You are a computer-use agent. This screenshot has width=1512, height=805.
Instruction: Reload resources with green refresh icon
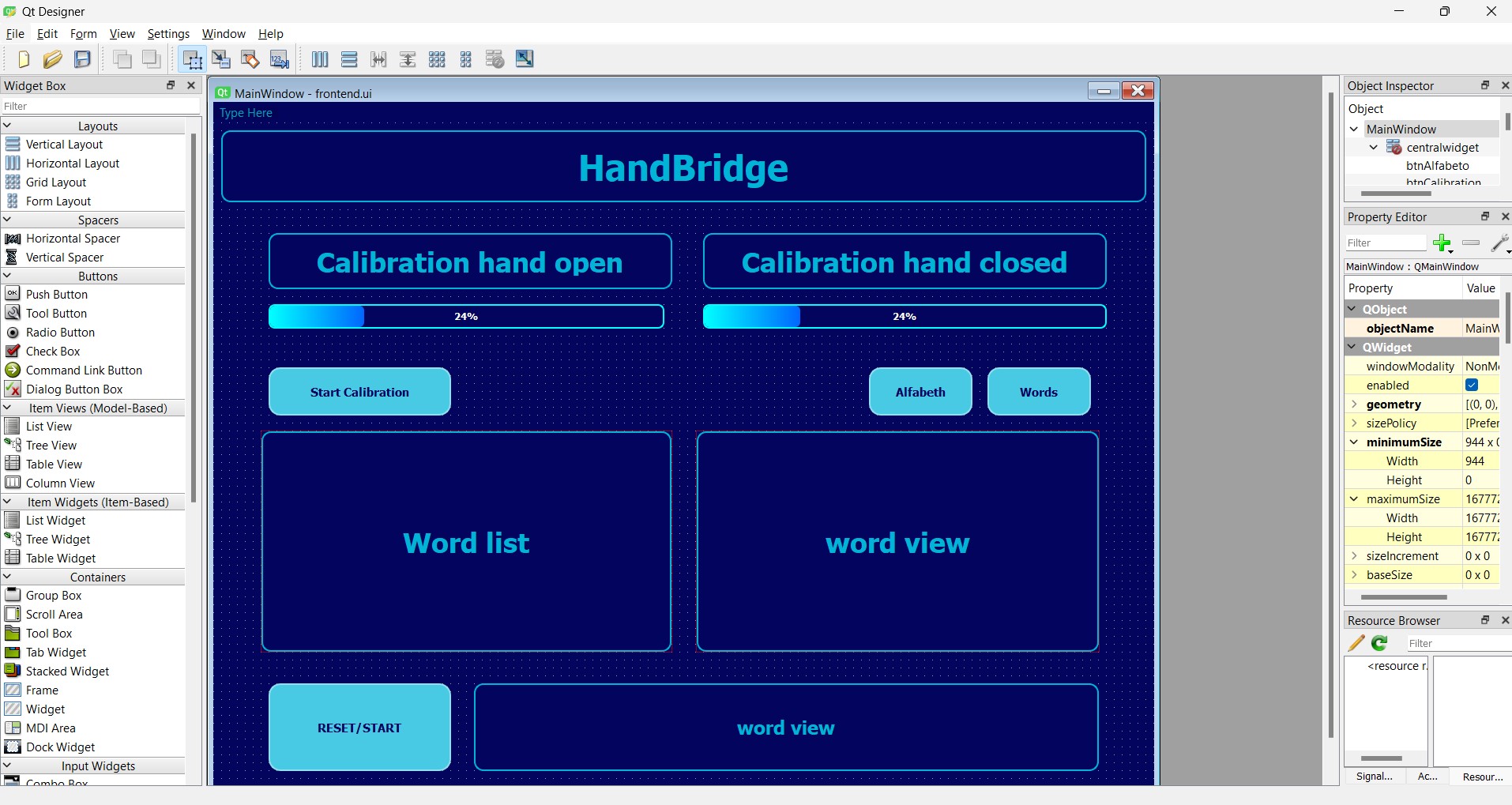tap(1380, 643)
